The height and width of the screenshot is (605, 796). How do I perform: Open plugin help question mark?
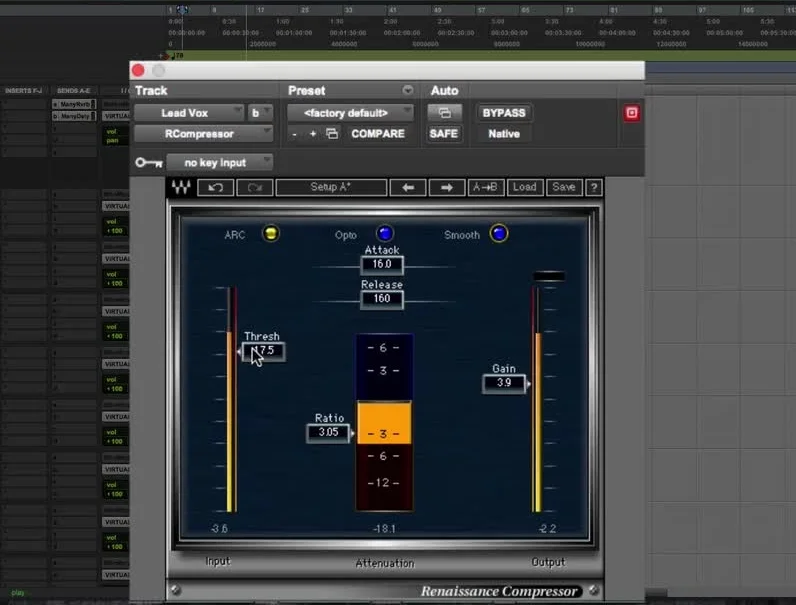[x=594, y=187]
